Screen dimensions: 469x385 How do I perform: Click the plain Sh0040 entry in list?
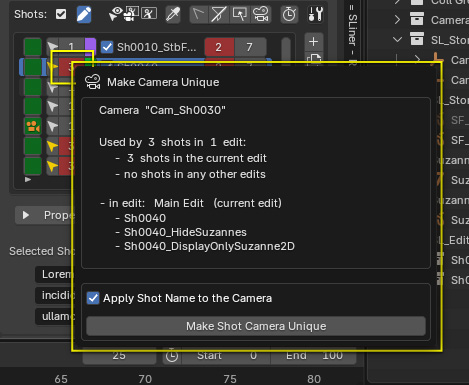click(x=145, y=218)
